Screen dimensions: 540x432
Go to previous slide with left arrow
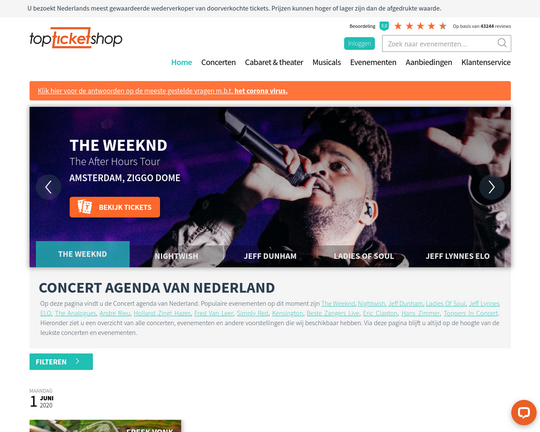click(49, 187)
